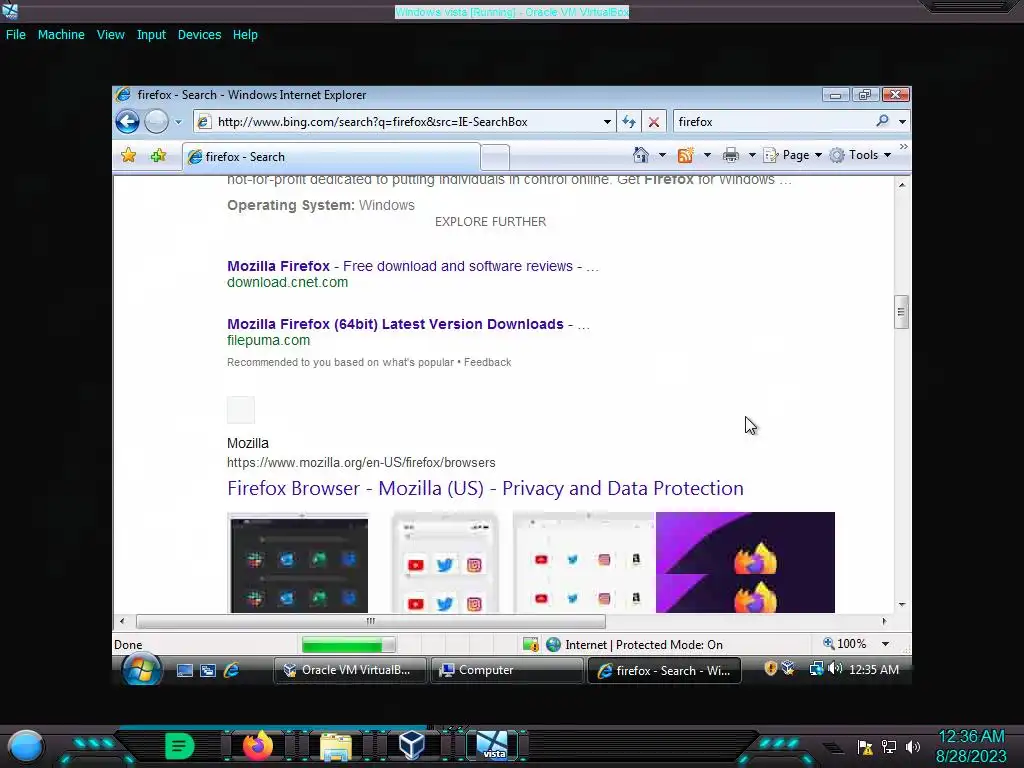Viewport: 1024px width, 768px height.
Task: Stop loading with the red X icon
Action: 653,121
